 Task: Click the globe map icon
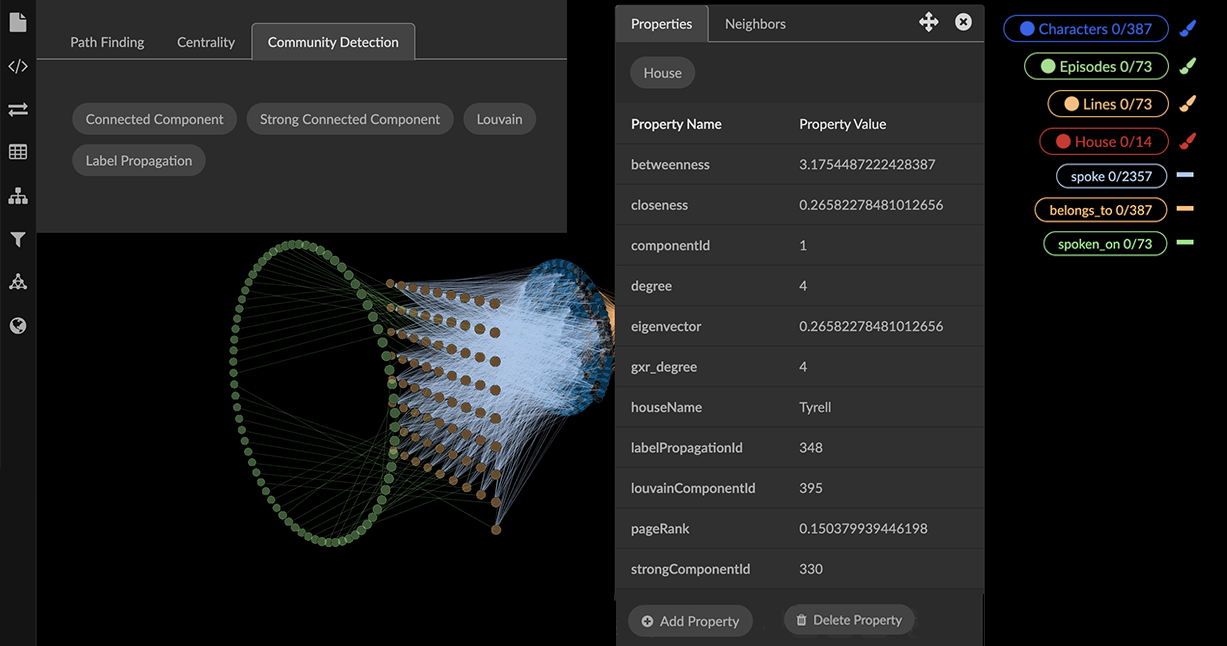(17, 326)
